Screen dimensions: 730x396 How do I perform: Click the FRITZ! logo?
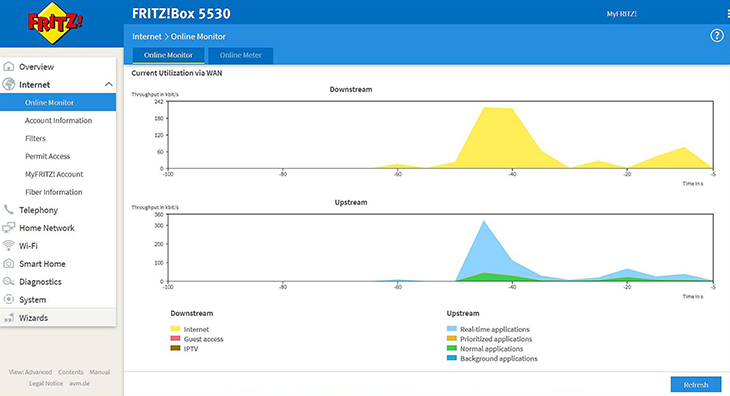tap(55, 23)
